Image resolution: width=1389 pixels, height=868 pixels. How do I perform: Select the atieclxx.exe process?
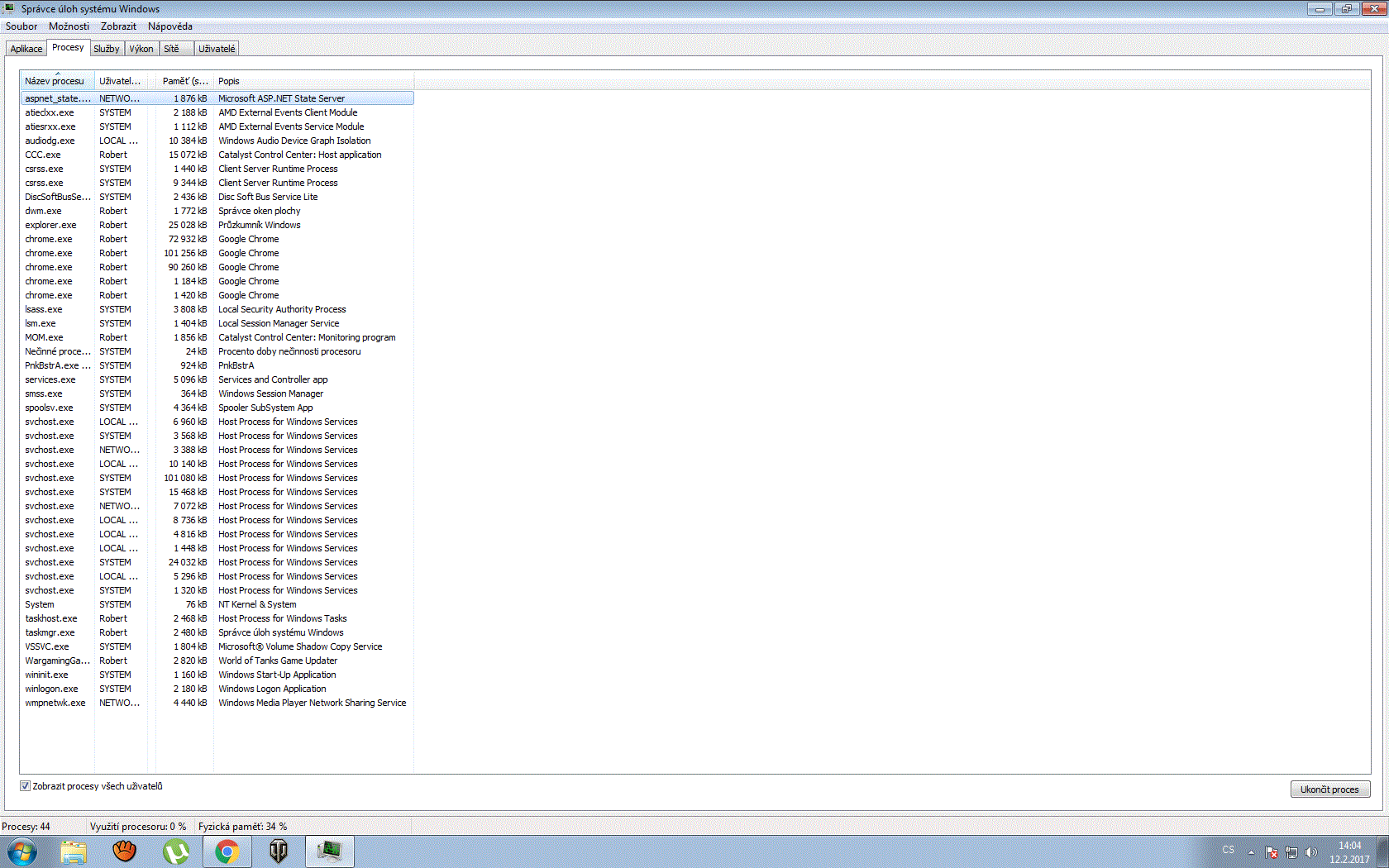point(217,112)
